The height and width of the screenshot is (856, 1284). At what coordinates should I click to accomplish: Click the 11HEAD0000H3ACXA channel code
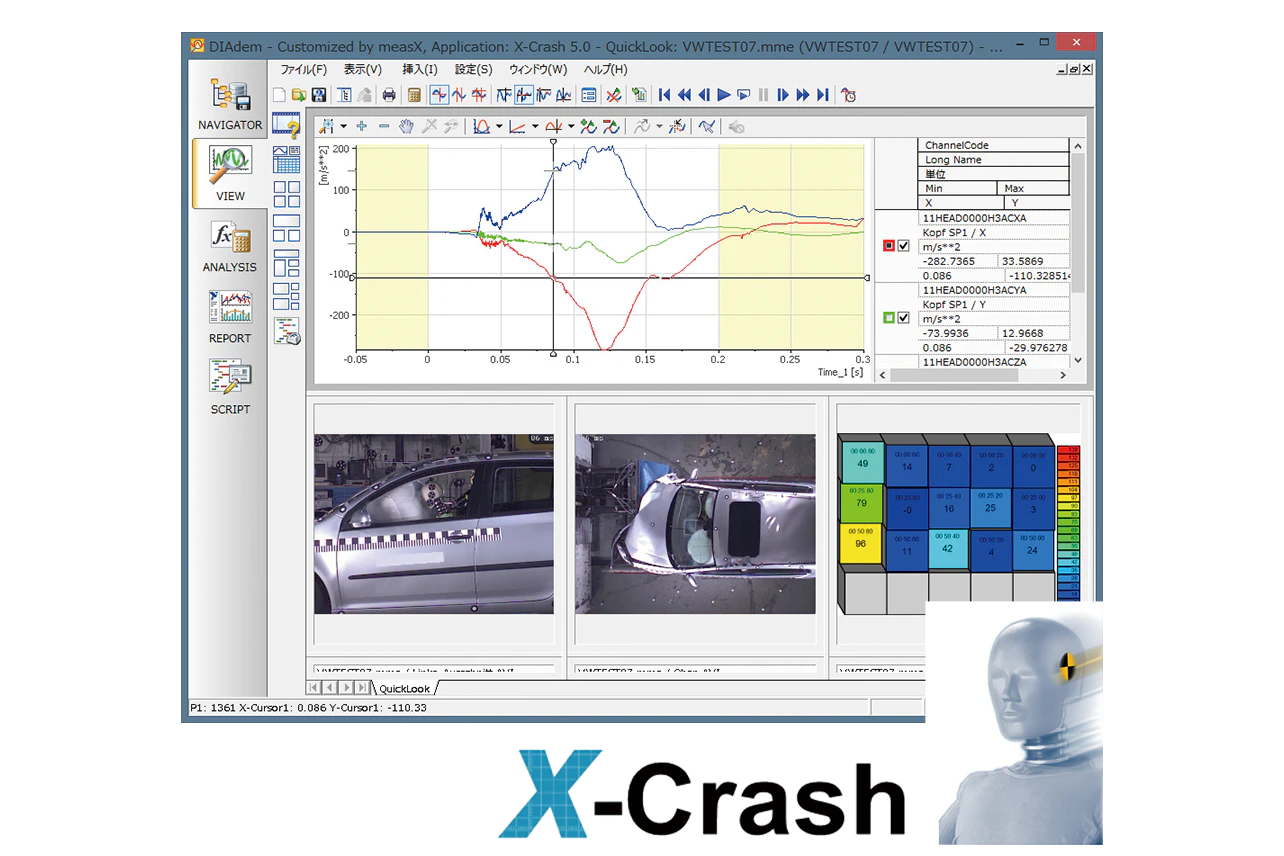(x=994, y=217)
